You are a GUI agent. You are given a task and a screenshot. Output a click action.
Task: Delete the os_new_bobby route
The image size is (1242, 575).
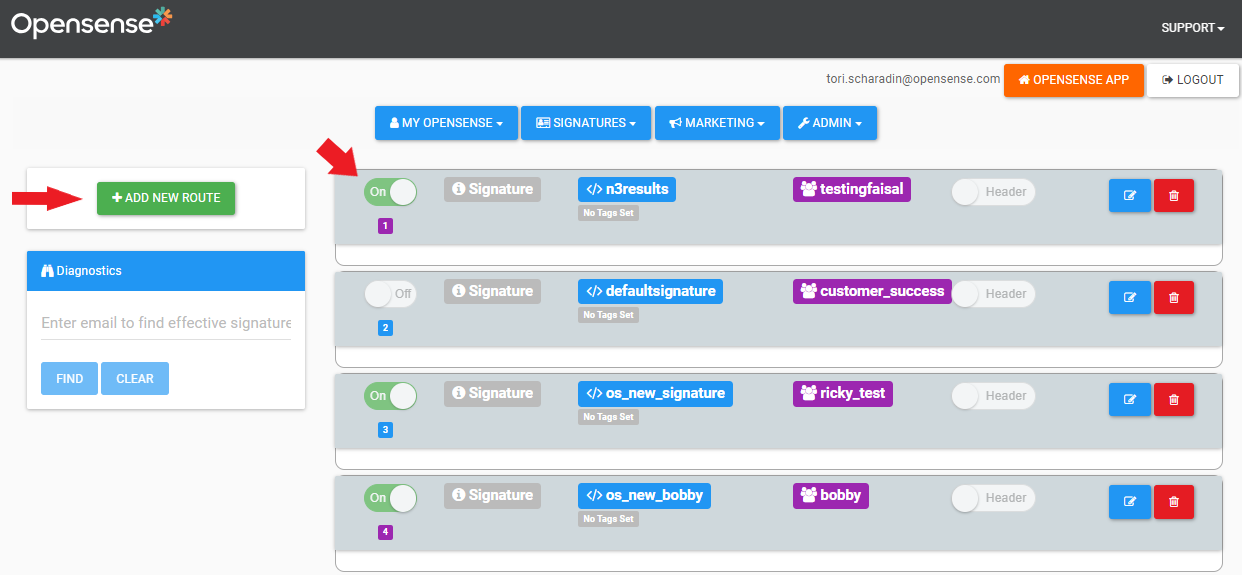[1174, 502]
